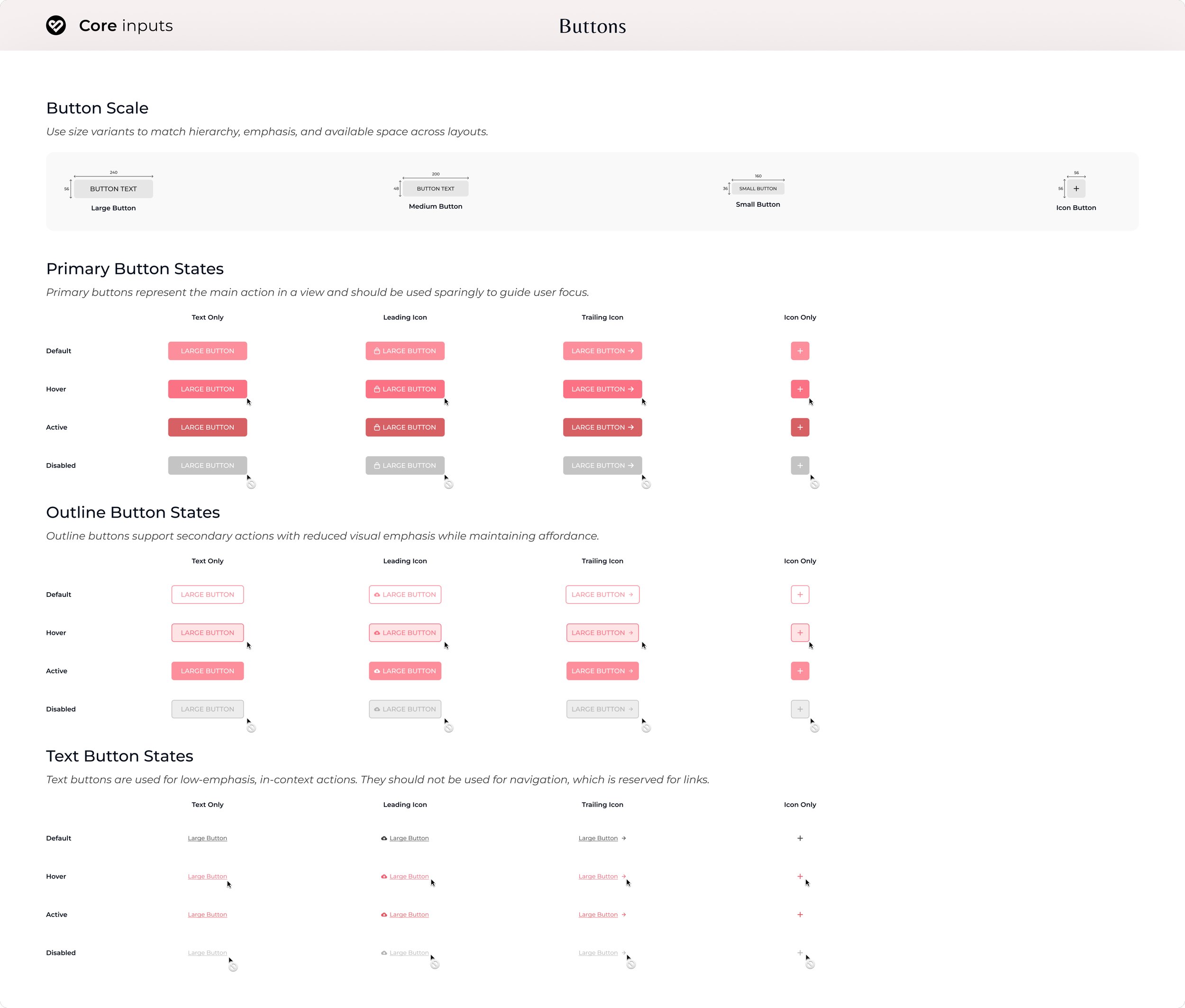Click the outline default icon-only plus button

[x=800, y=594]
